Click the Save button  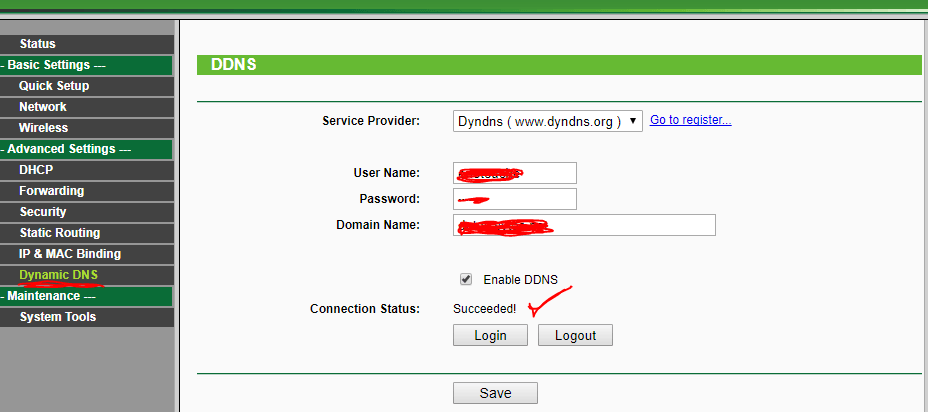[495, 393]
